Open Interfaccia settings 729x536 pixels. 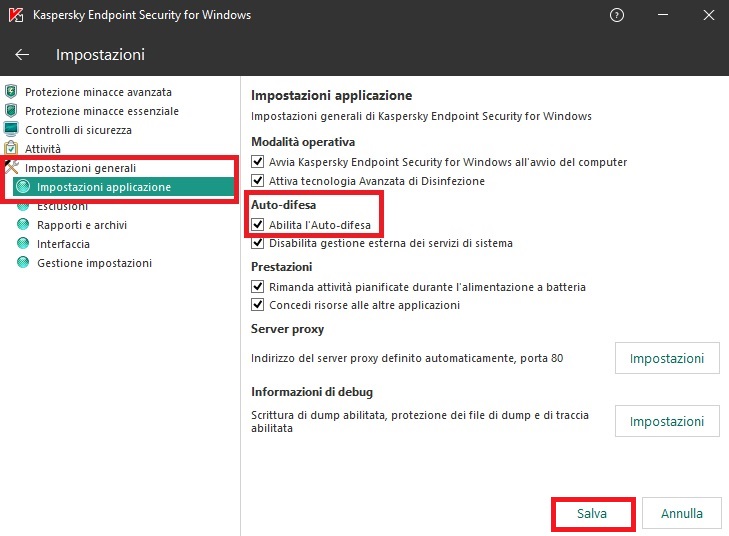(63, 244)
